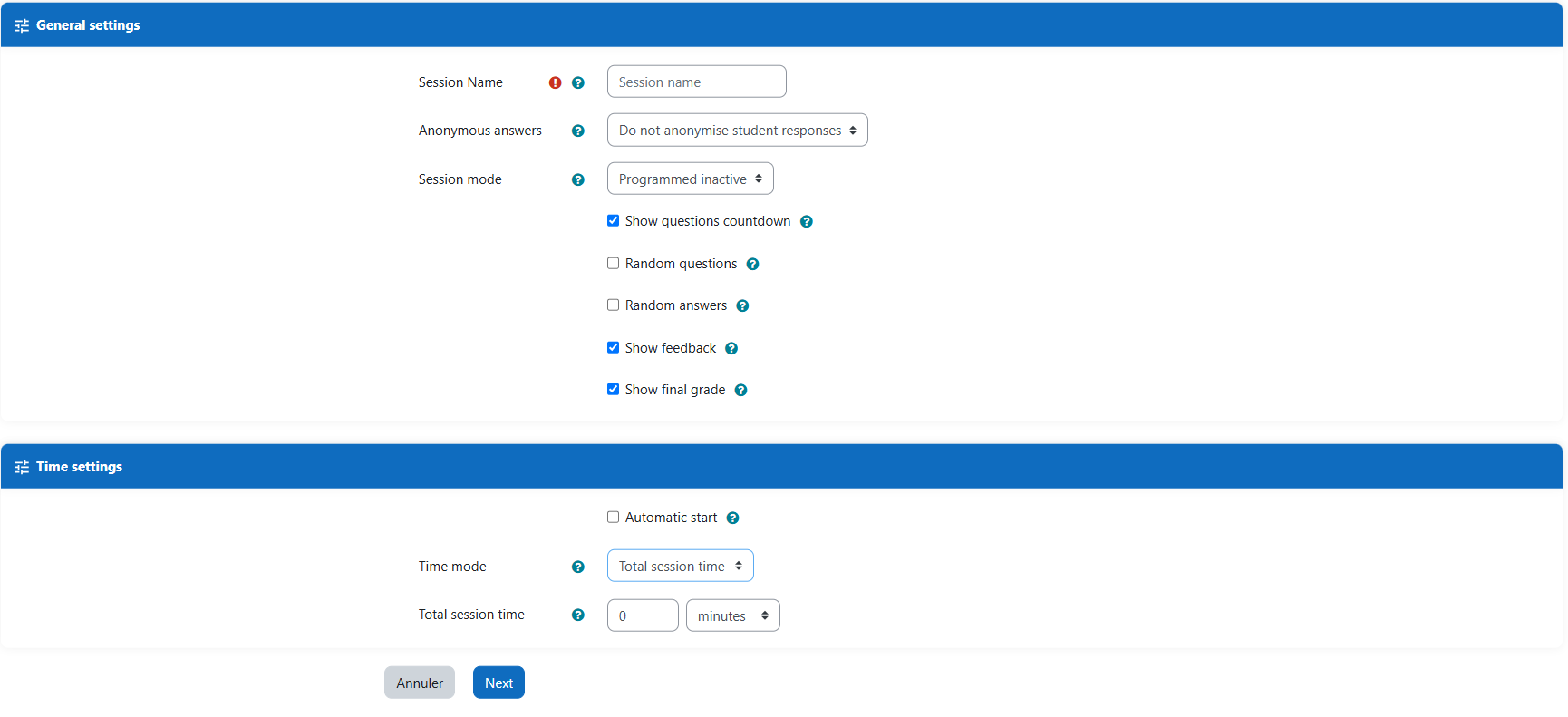Screen dimensions: 1568x717
Task: Click the red required icon for Session Name
Action: click(556, 82)
